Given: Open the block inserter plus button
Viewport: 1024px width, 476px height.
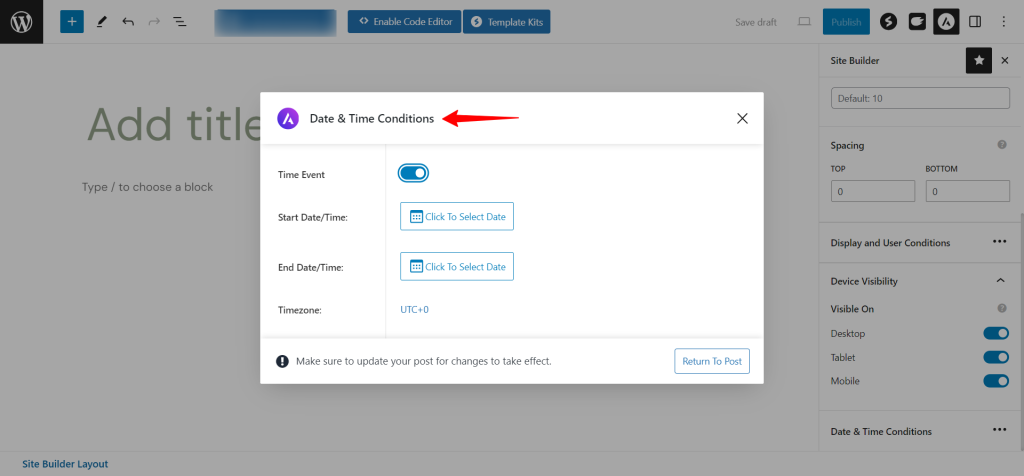Looking at the screenshot, I should click(x=72, y=22).
